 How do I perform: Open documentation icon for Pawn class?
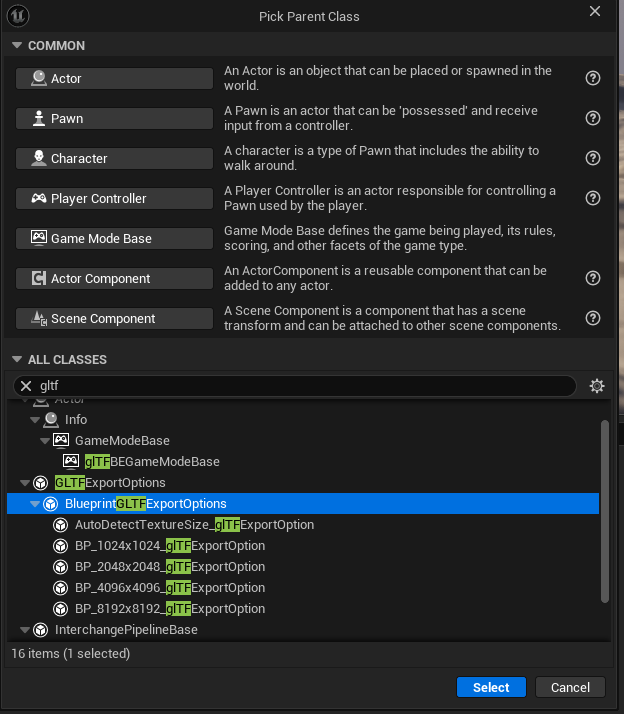[x=593, y=118]
